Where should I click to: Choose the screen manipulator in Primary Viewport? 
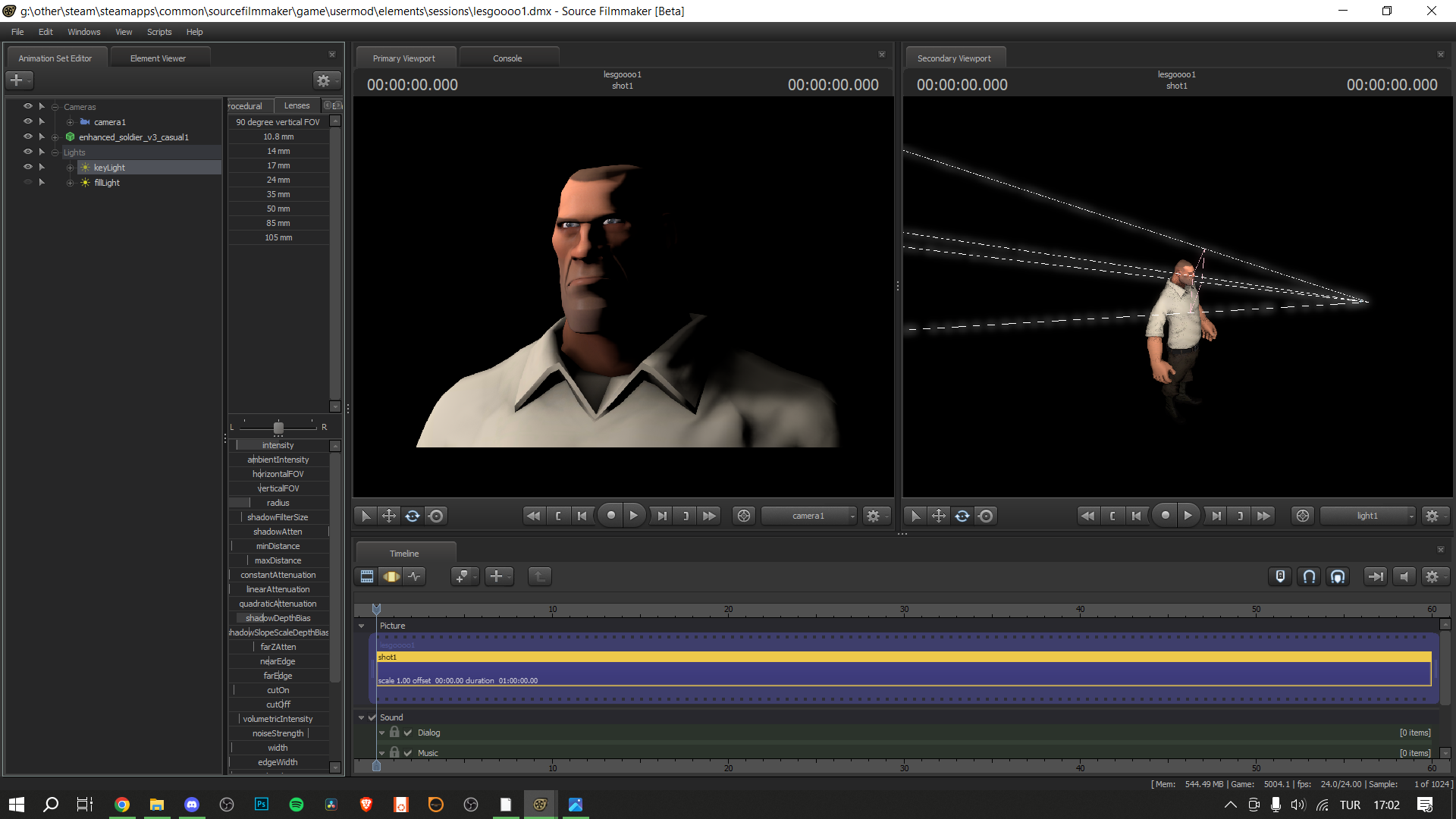(x=436, y=516)
